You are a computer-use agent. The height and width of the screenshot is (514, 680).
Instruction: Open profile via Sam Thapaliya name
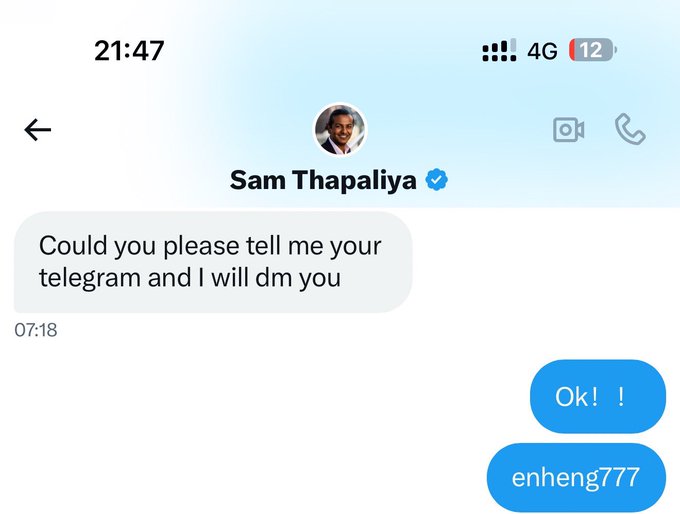point(326,180)
